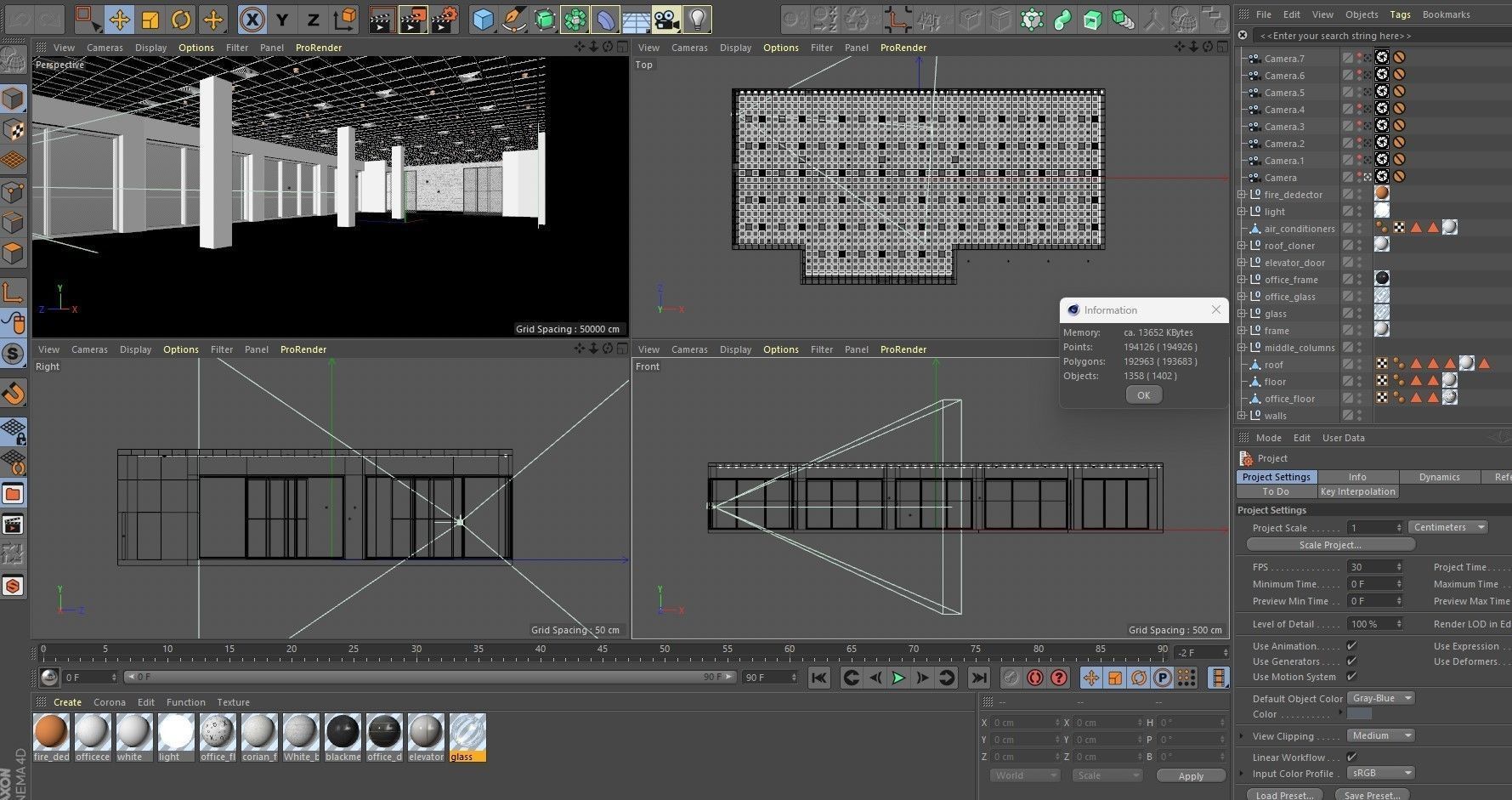
Task: Add a Light object from toolbar
Action: (697, 19)
